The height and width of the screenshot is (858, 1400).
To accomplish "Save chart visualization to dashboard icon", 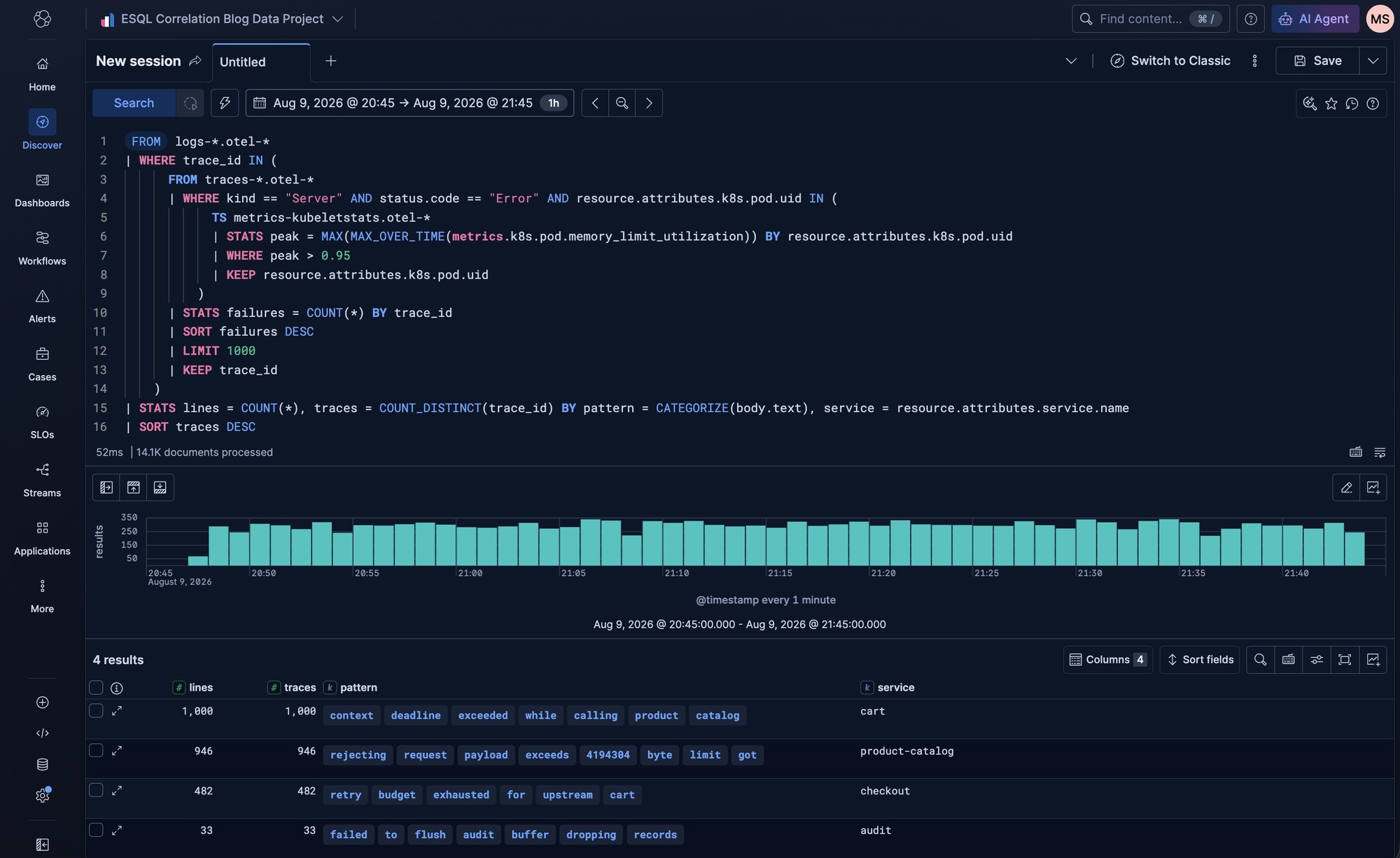I will point(1373,487).
